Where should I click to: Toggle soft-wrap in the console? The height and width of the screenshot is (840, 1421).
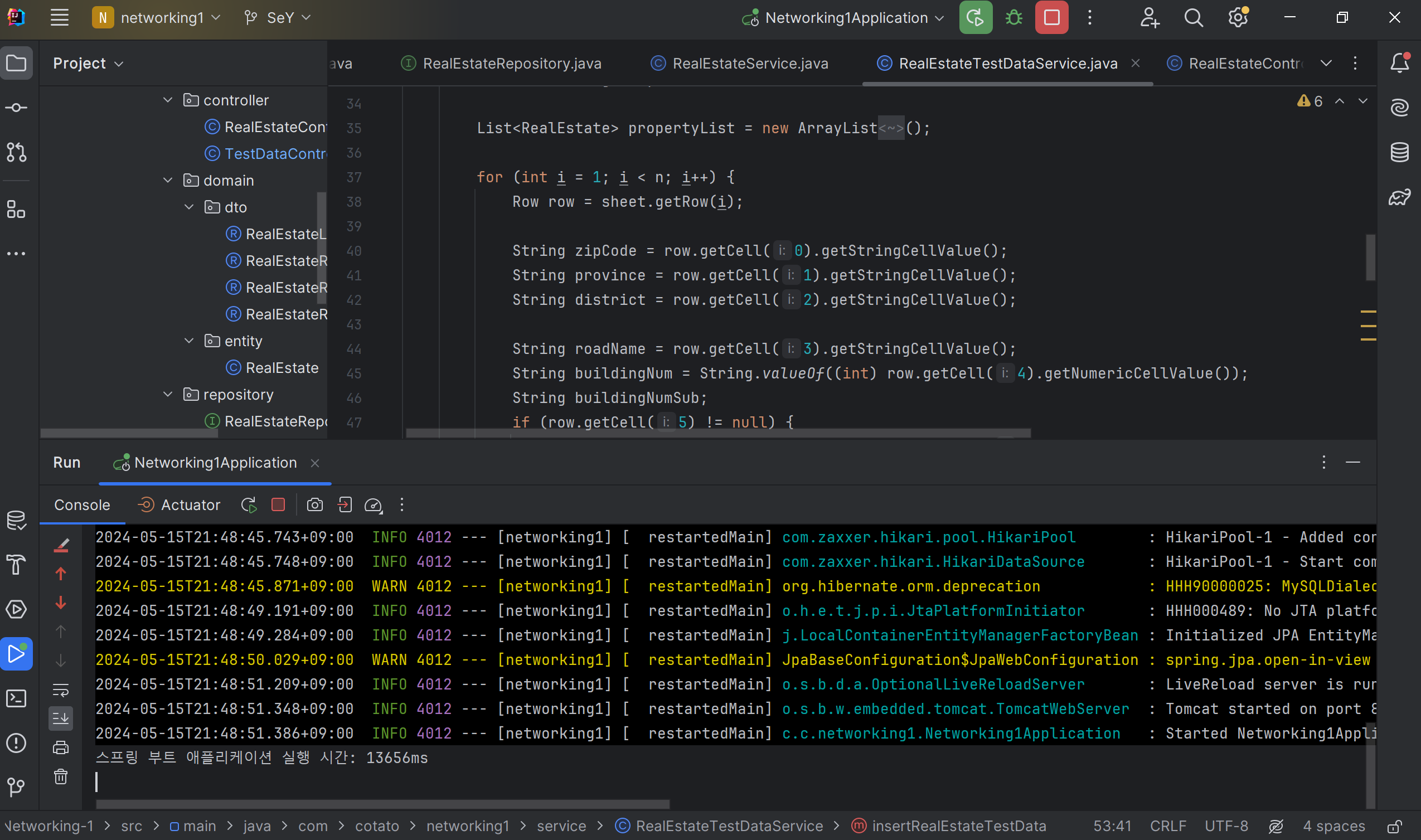(61, 690)
